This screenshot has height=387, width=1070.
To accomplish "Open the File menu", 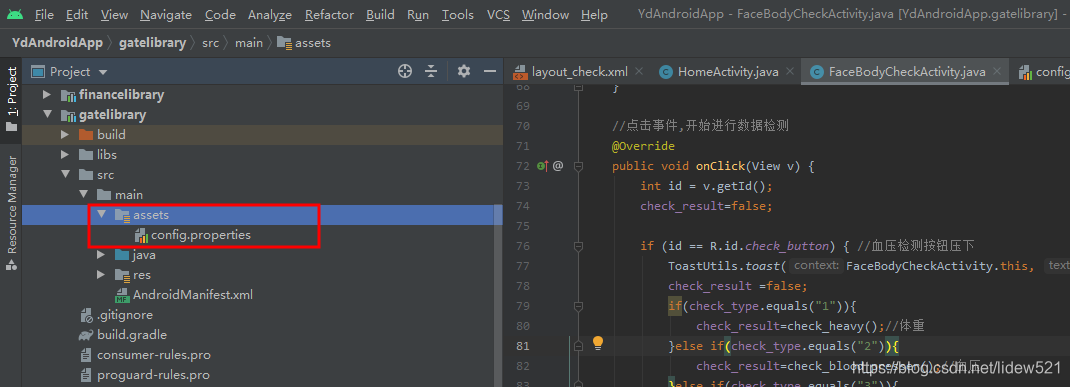I will [x=44, y=14].
